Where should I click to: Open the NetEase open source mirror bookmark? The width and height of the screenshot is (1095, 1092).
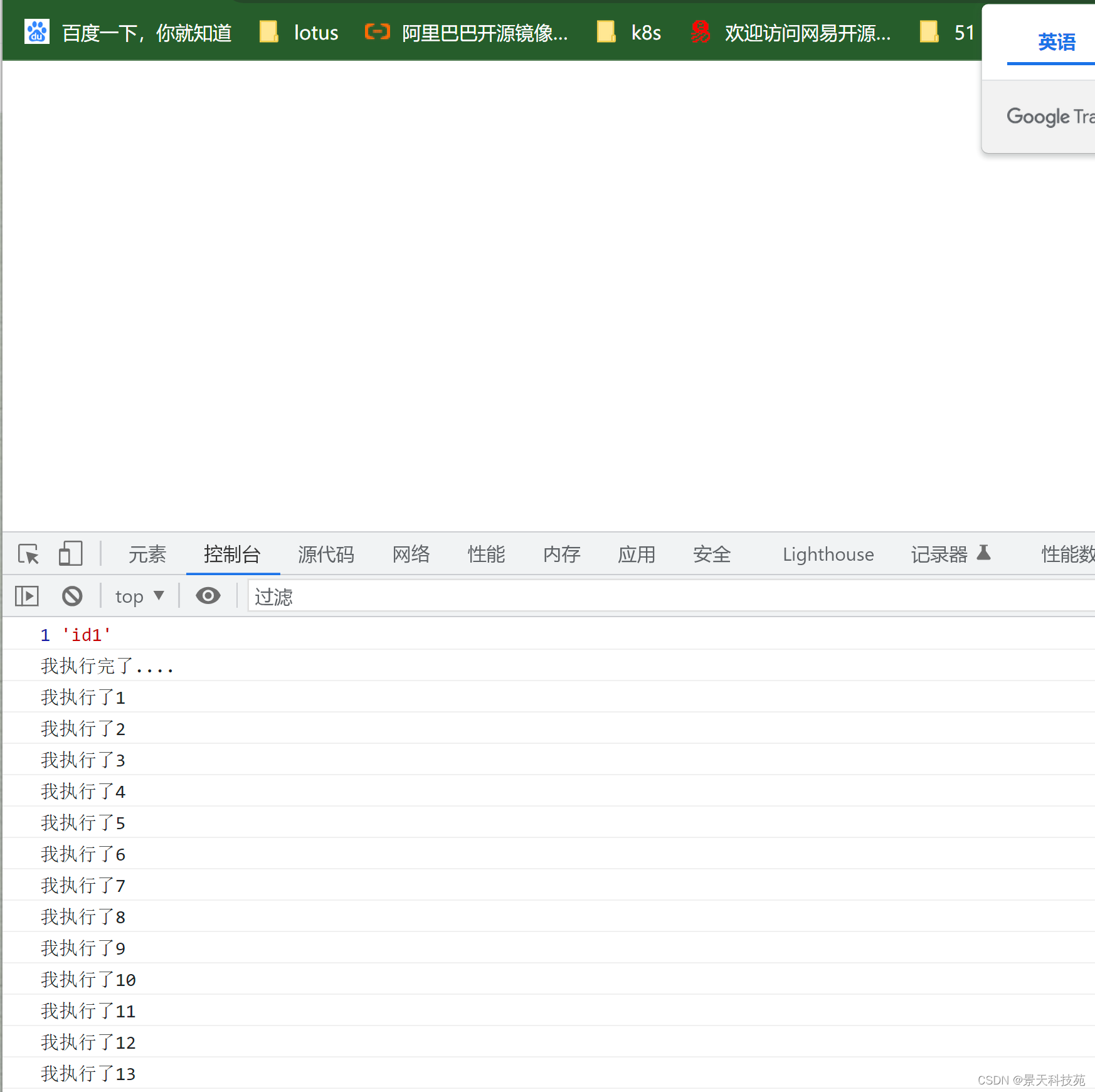coord(790,33)
